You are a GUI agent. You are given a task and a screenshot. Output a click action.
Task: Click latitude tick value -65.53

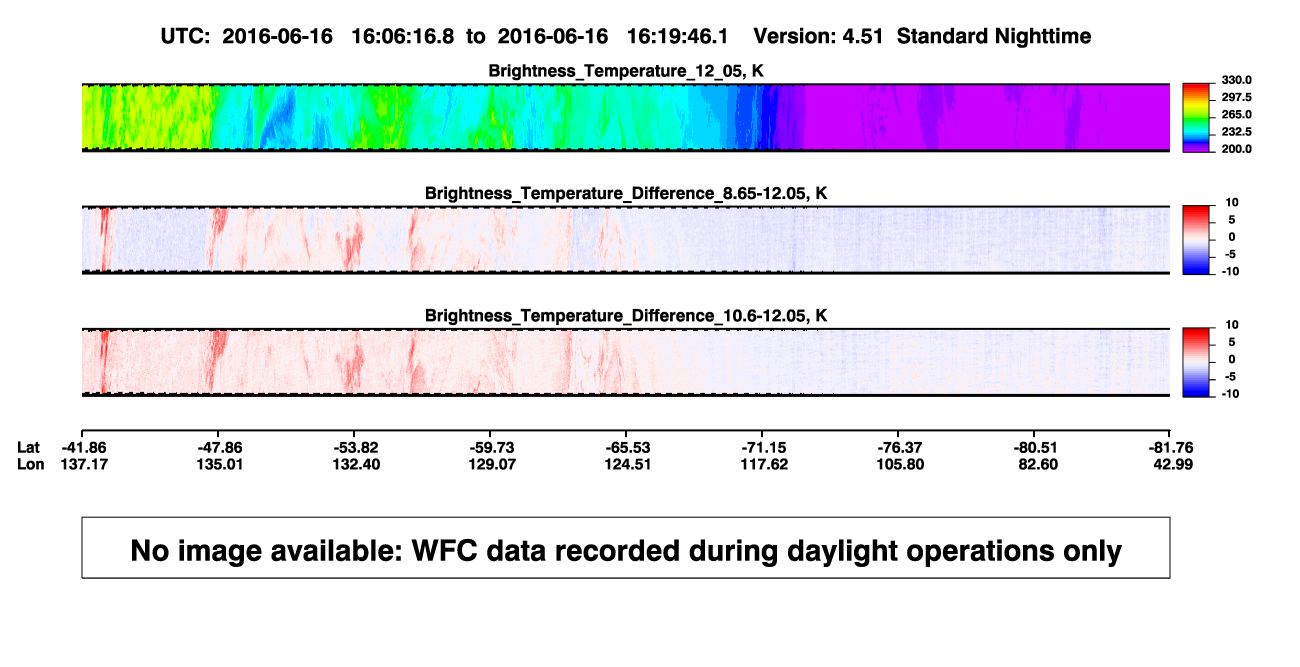coord(626,447)
